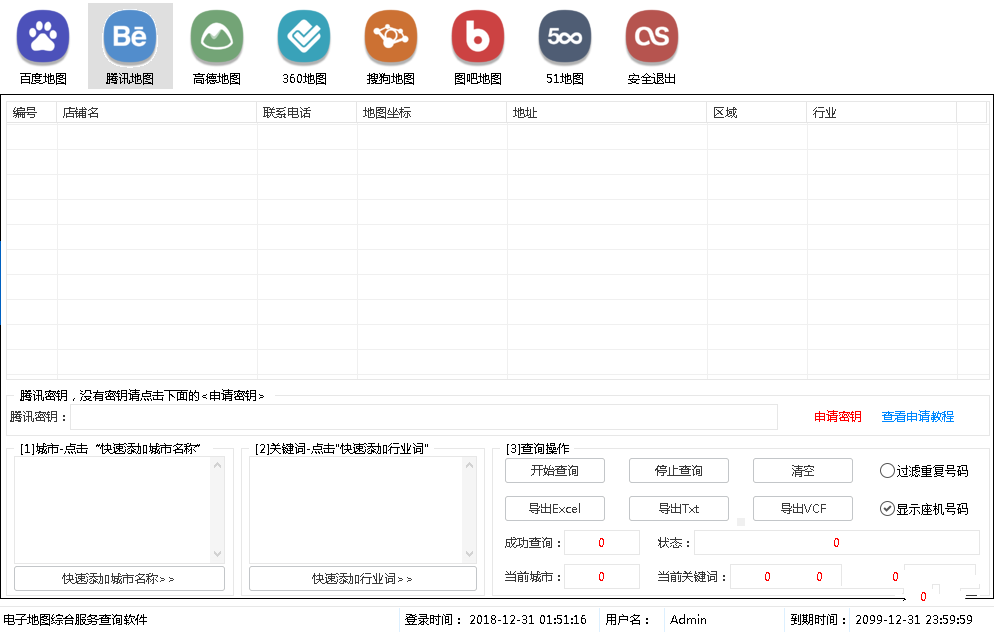Viewport: 994px width, 632px height.
Task: Export results with 导出Excel button
Action: coord(555,508)
